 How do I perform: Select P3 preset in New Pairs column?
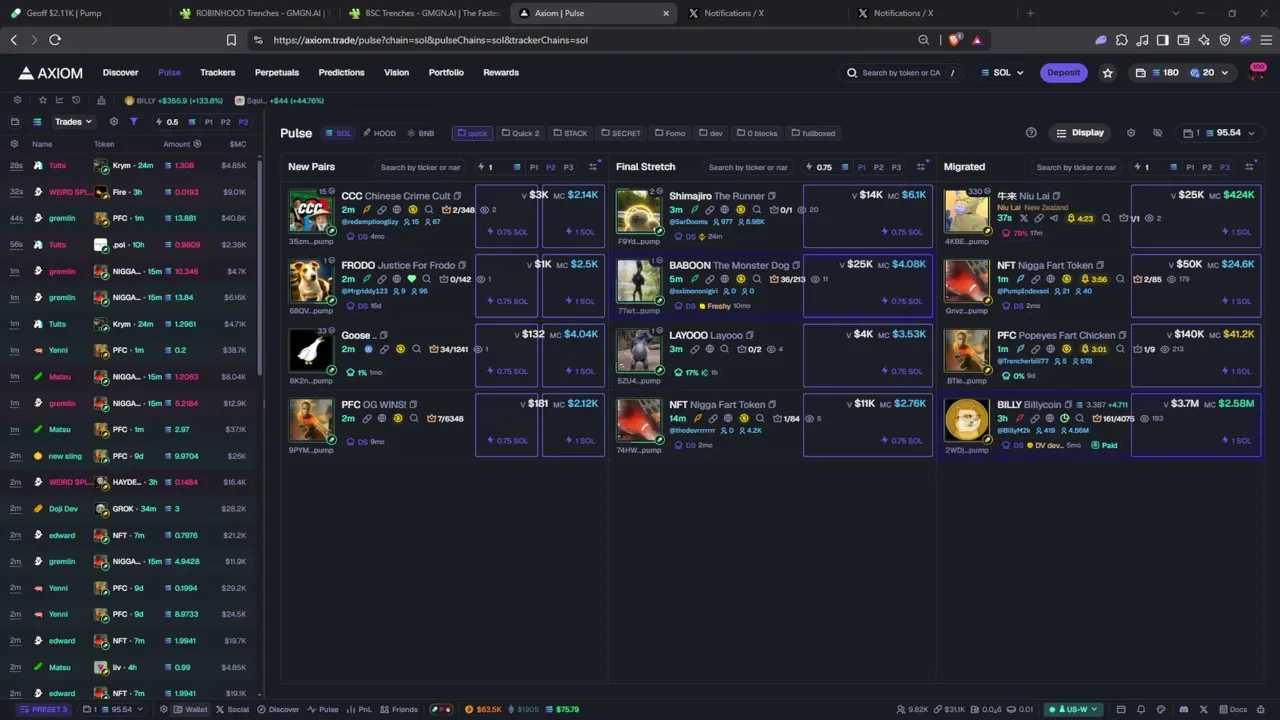568,167
